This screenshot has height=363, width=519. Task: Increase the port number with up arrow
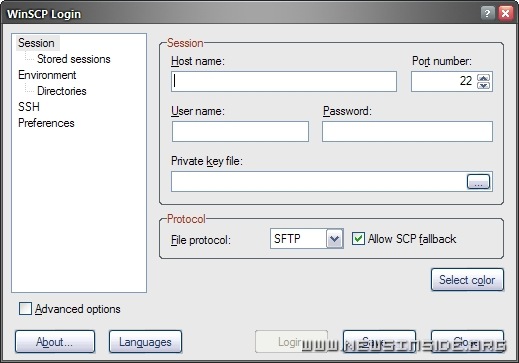pyautogui.click(x=483, y=78)
